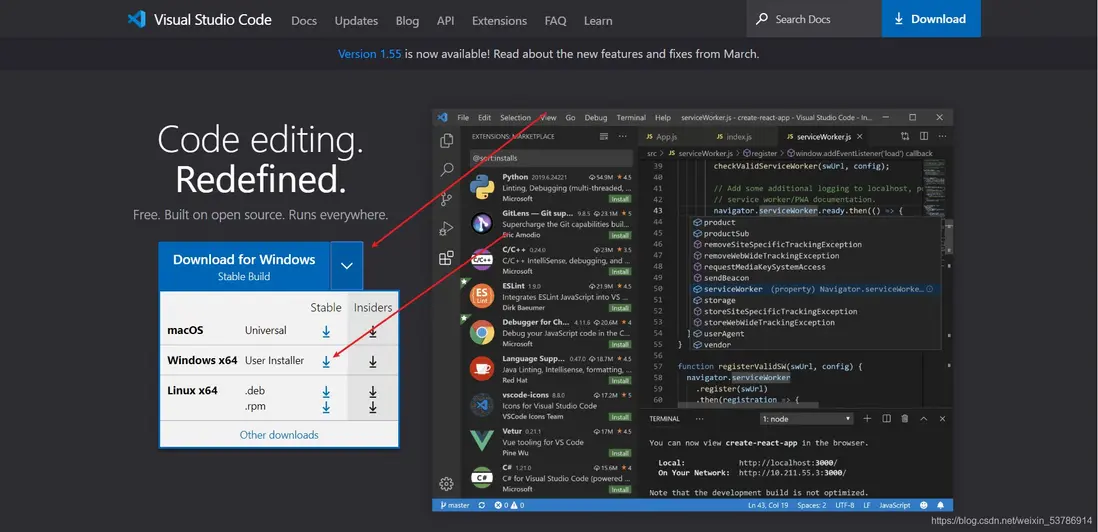Go to the Updates page
1098x532 pixels.
point(356,21)
